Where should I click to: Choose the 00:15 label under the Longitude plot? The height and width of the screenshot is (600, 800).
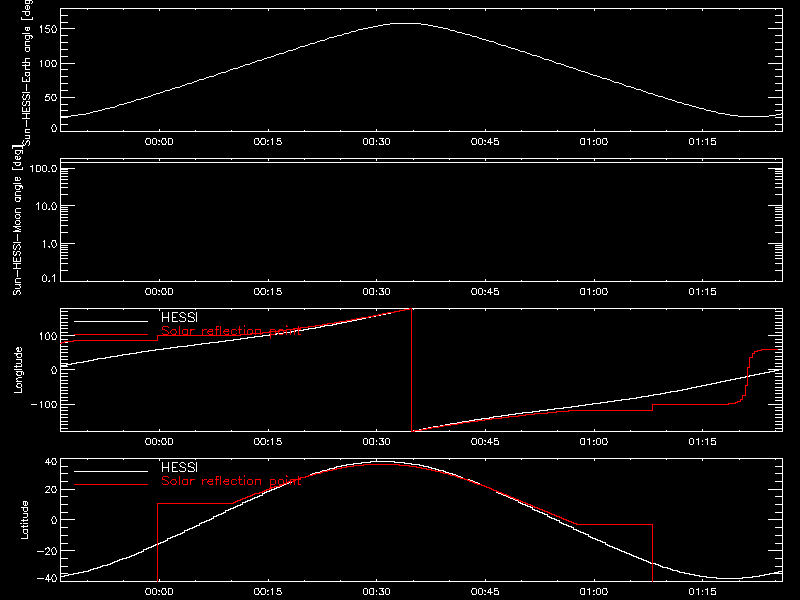(x=268, y=442)
